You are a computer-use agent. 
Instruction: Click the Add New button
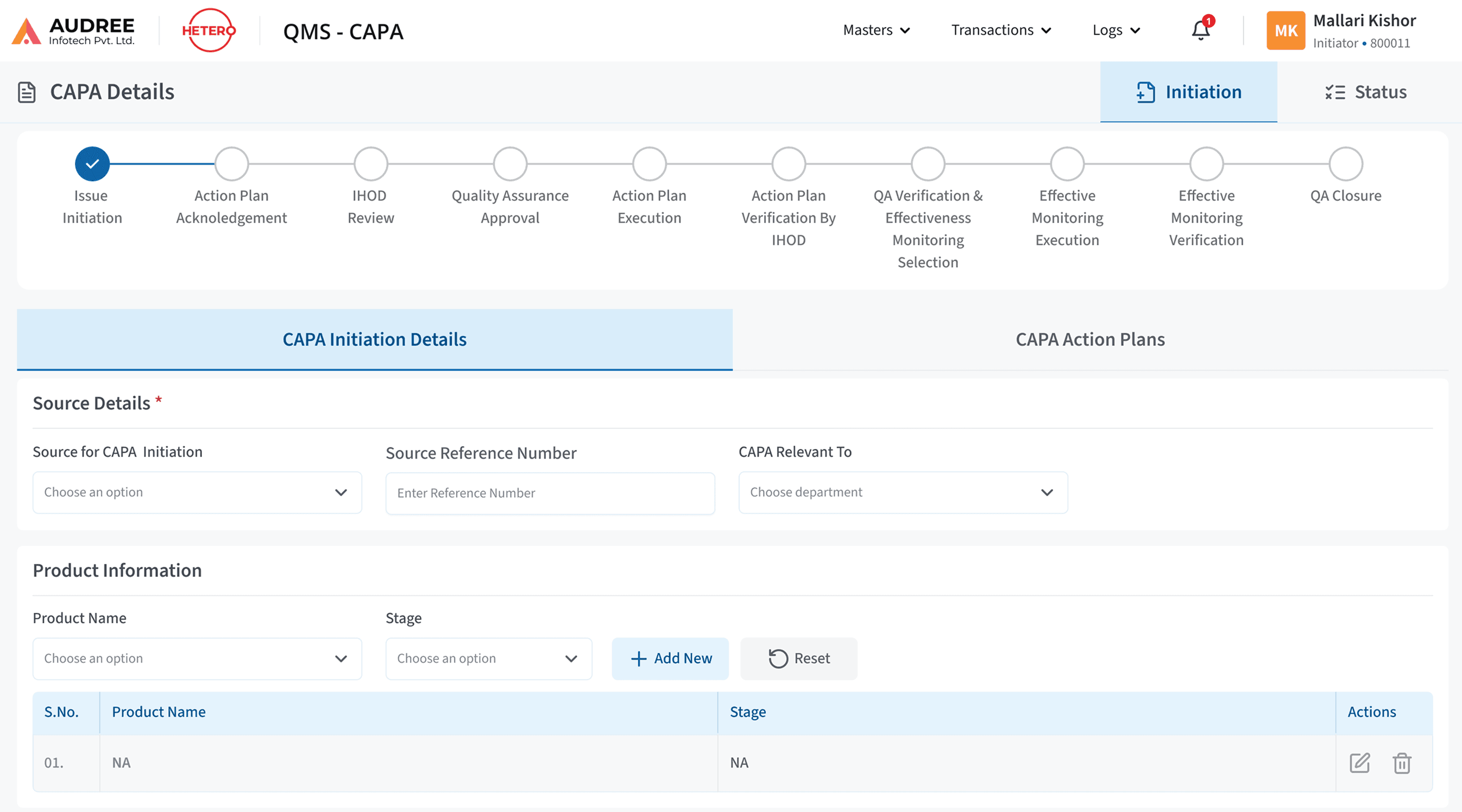click(670, 658)
